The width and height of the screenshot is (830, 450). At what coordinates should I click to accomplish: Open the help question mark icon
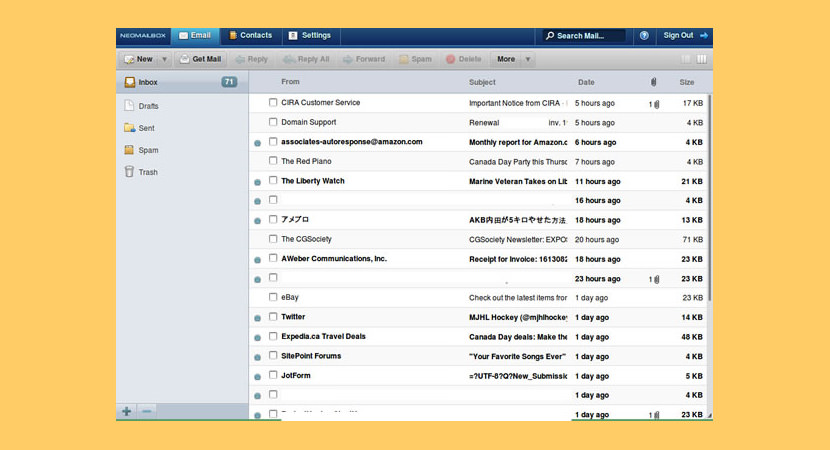click(644, 35)
